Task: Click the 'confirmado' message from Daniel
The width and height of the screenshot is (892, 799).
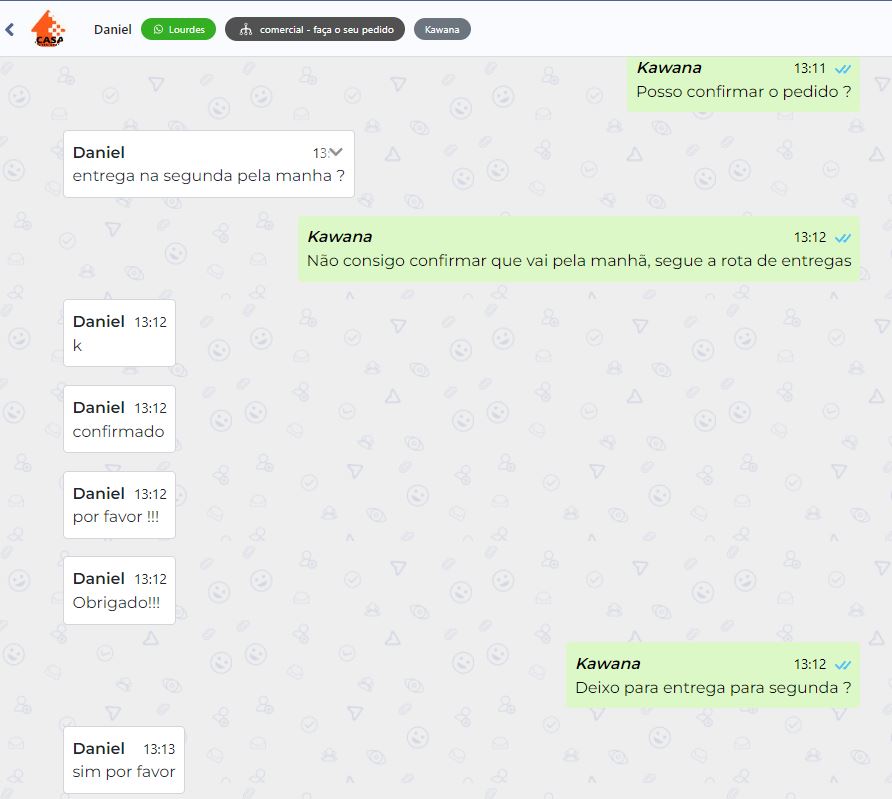Action: (x=119, y=419)
